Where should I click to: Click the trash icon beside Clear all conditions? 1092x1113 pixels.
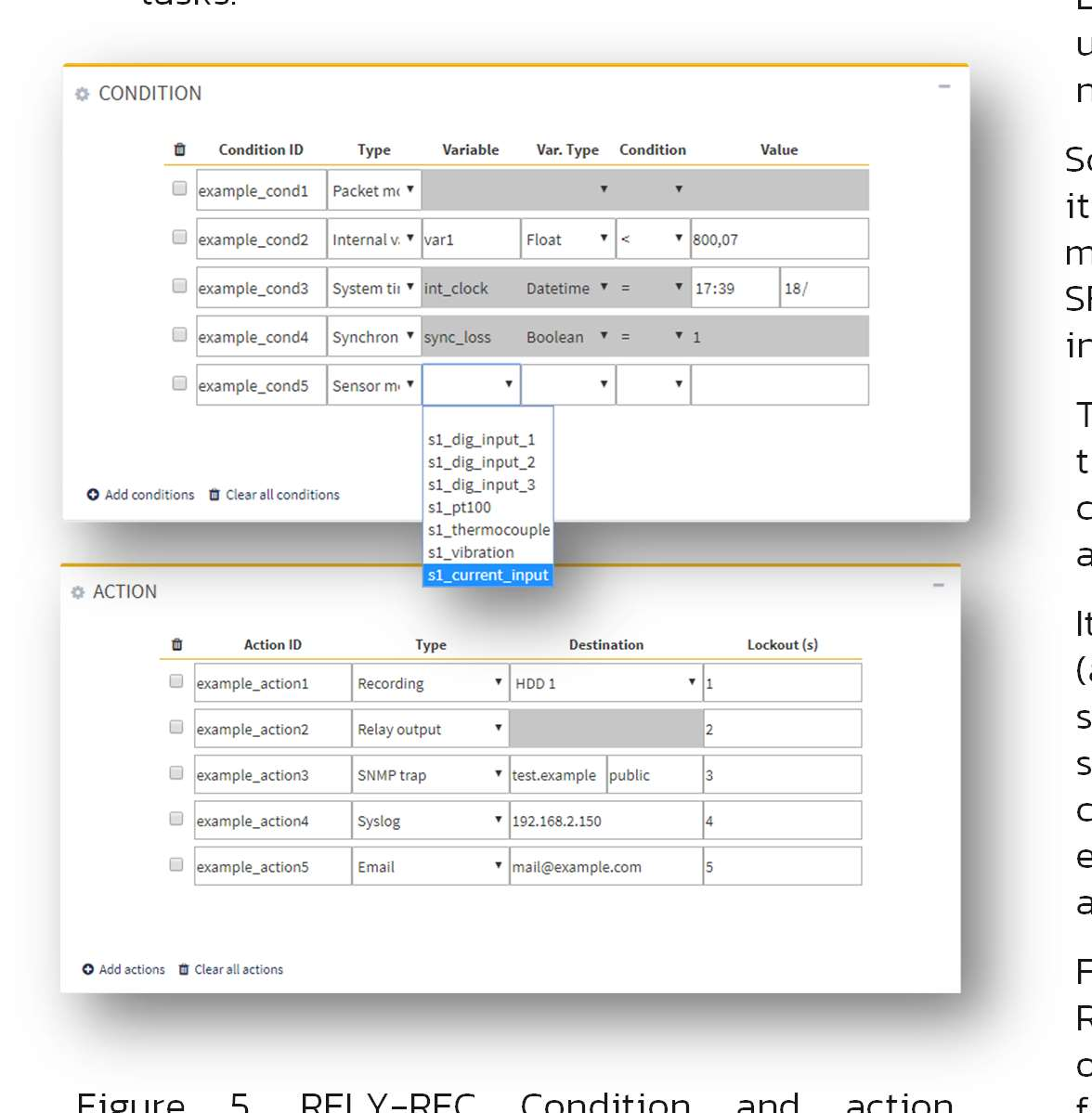[x=214, y=495]
